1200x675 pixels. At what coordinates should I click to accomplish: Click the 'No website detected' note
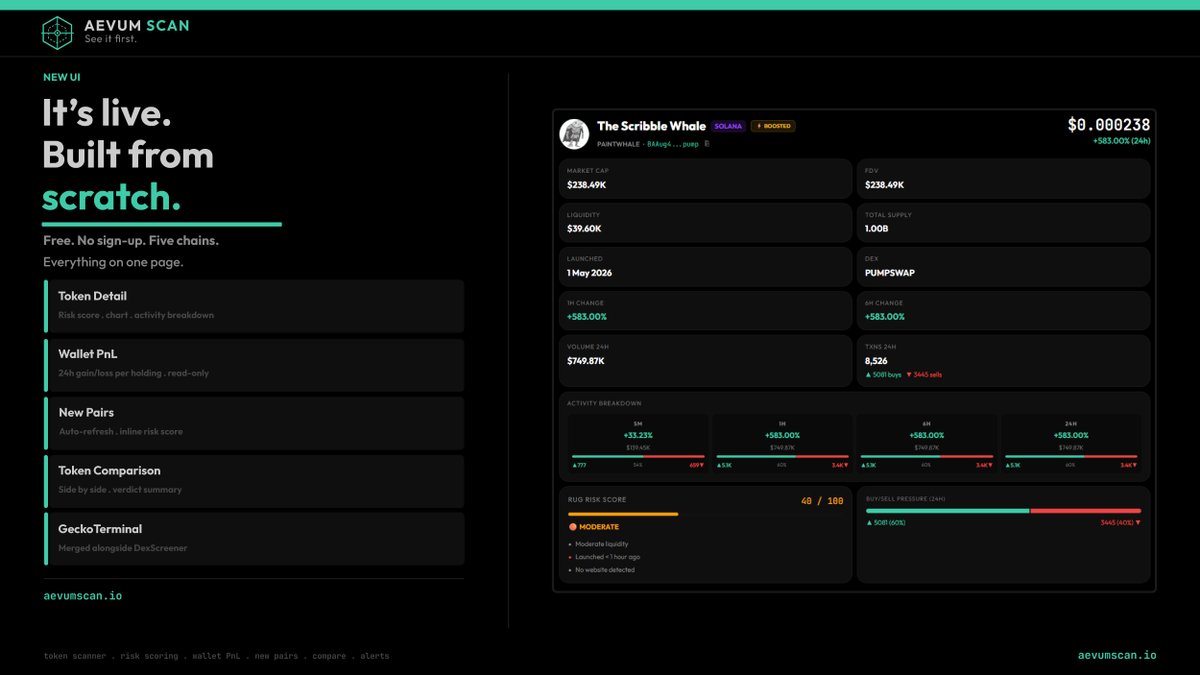[605, 570]
